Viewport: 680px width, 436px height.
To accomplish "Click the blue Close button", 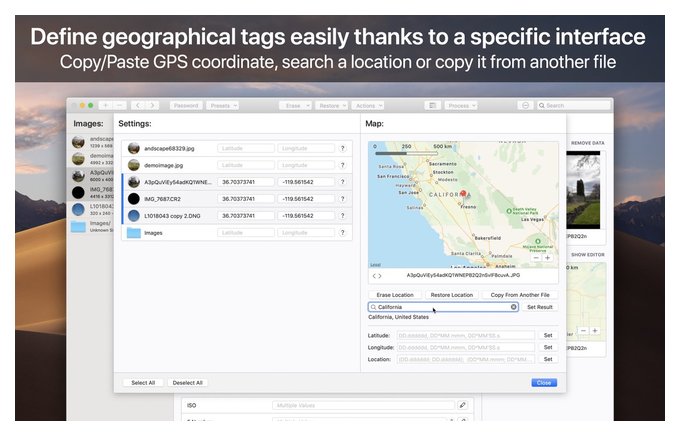I will pyautogui.click(x=544, y=383).
